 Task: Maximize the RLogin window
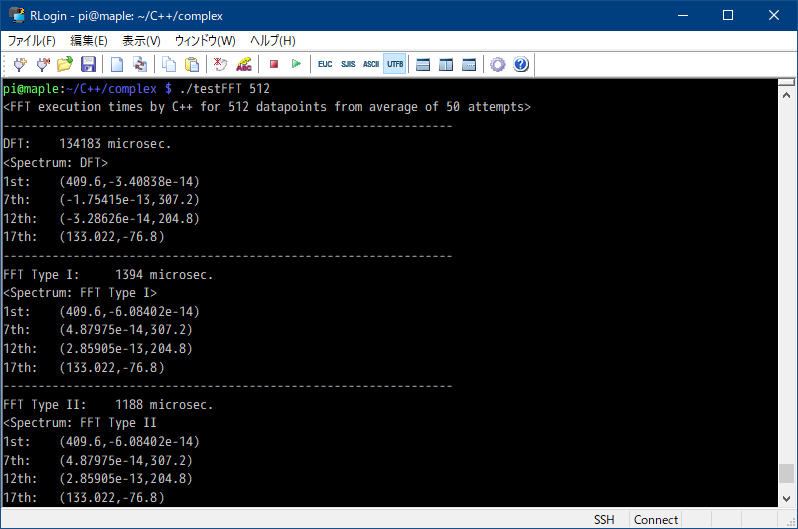click(x=728, y=15)
